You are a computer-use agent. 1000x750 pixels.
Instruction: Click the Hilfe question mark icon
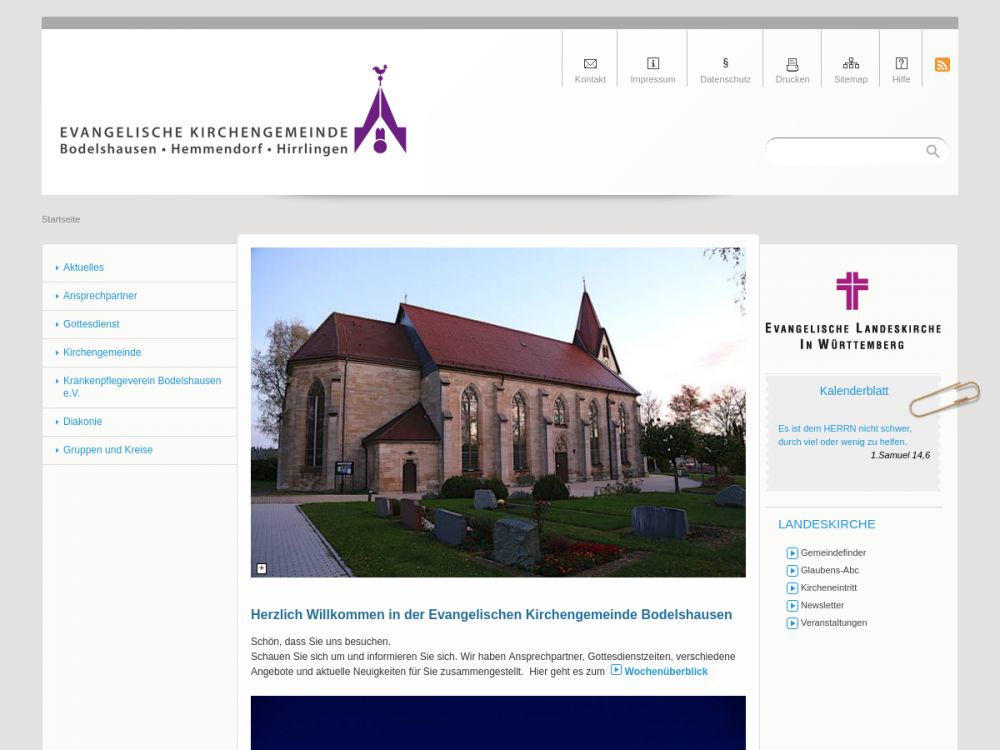point(901,64)
